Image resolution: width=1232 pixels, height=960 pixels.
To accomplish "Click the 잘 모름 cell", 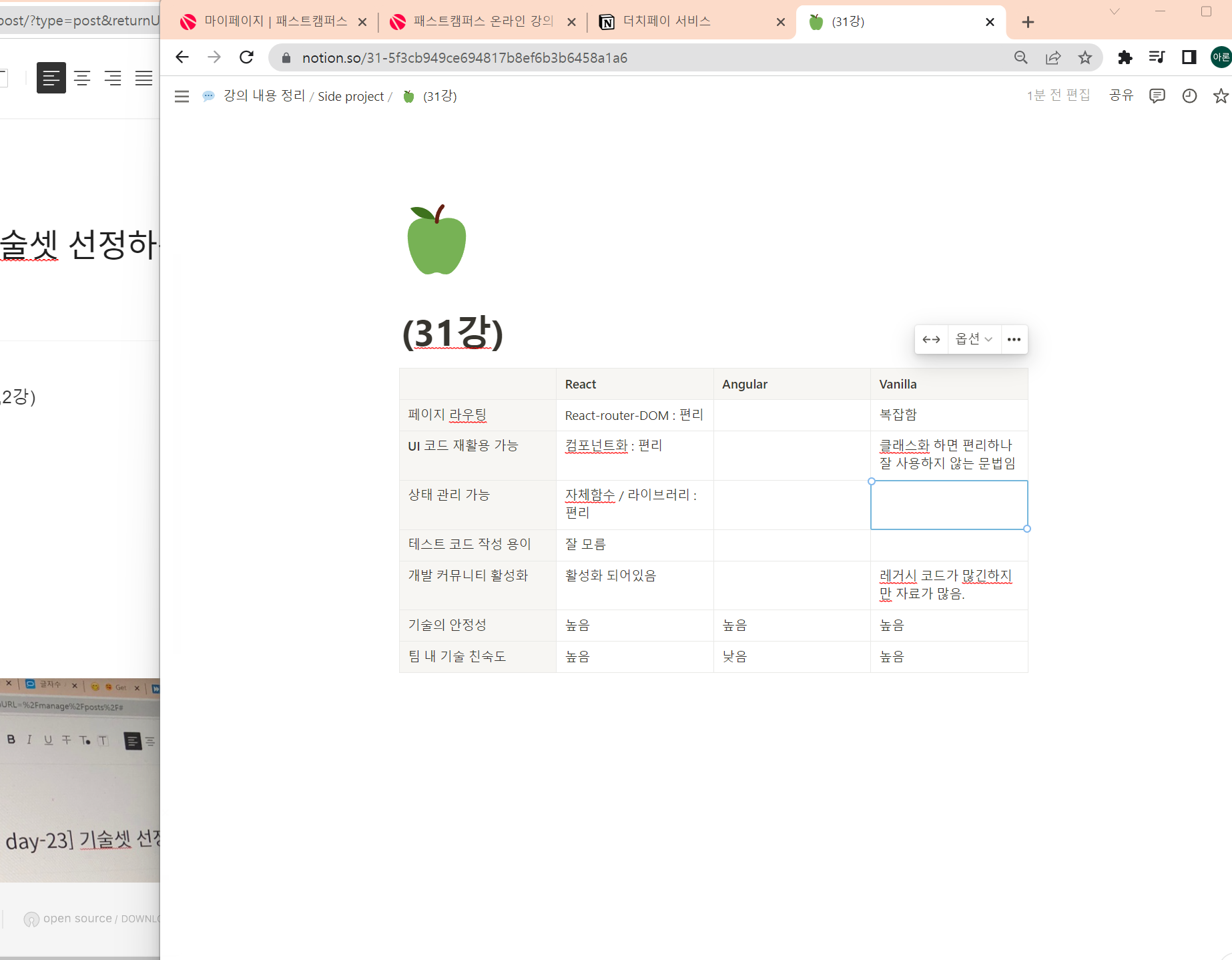I will click(x=635, y=545).
